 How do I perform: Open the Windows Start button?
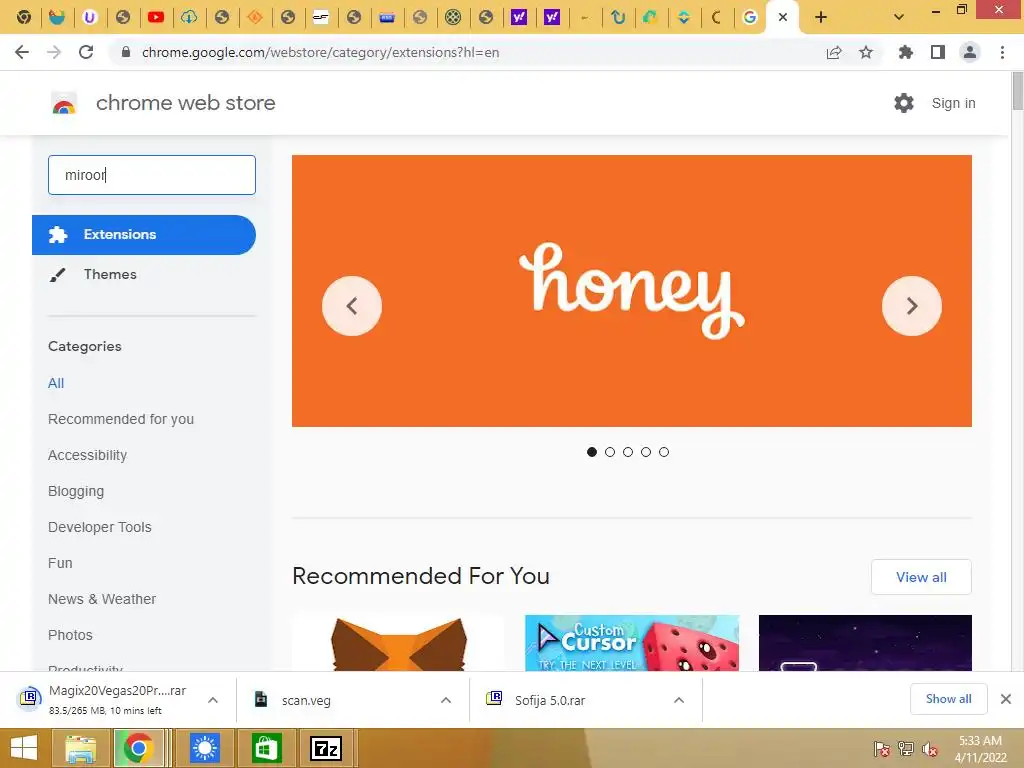[24, 748]
